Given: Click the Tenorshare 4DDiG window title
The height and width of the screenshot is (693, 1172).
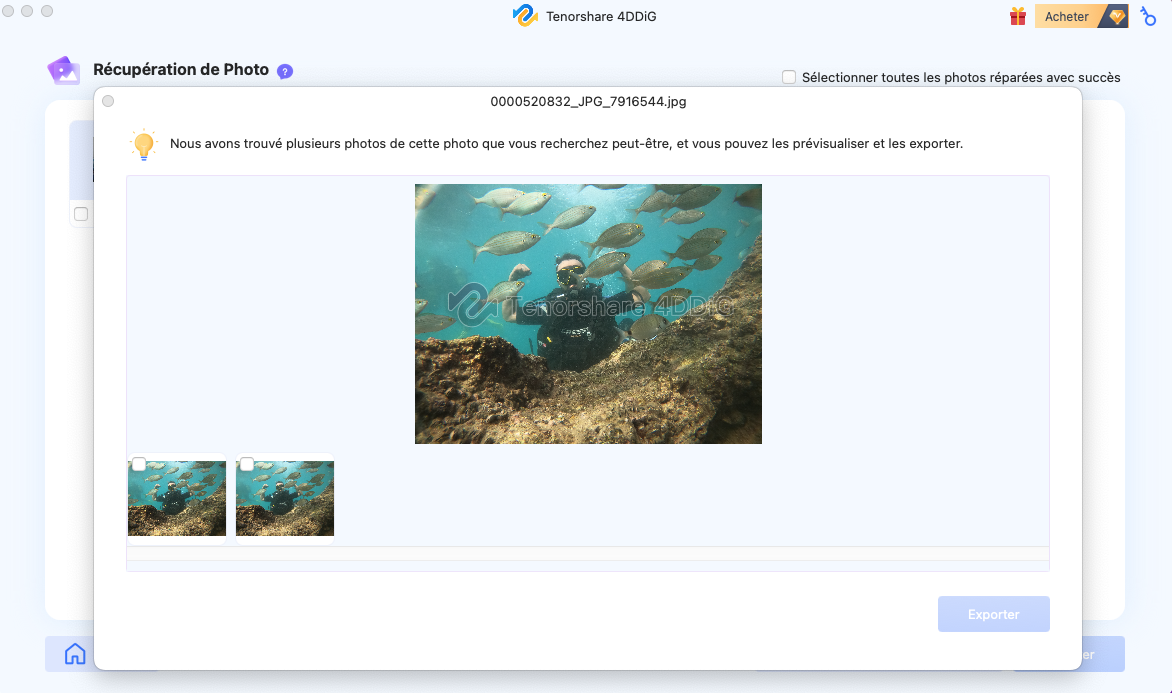Looking at the screenshot, I should pyautogui.click(x=601, y=16).
